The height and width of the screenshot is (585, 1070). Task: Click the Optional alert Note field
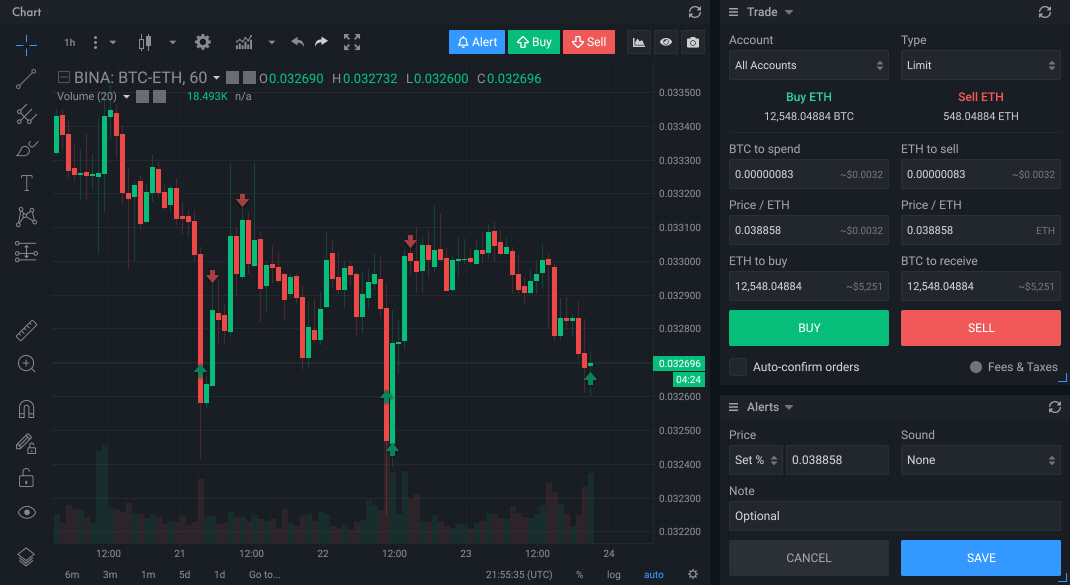pyautogui.click(x=893, y=516)
